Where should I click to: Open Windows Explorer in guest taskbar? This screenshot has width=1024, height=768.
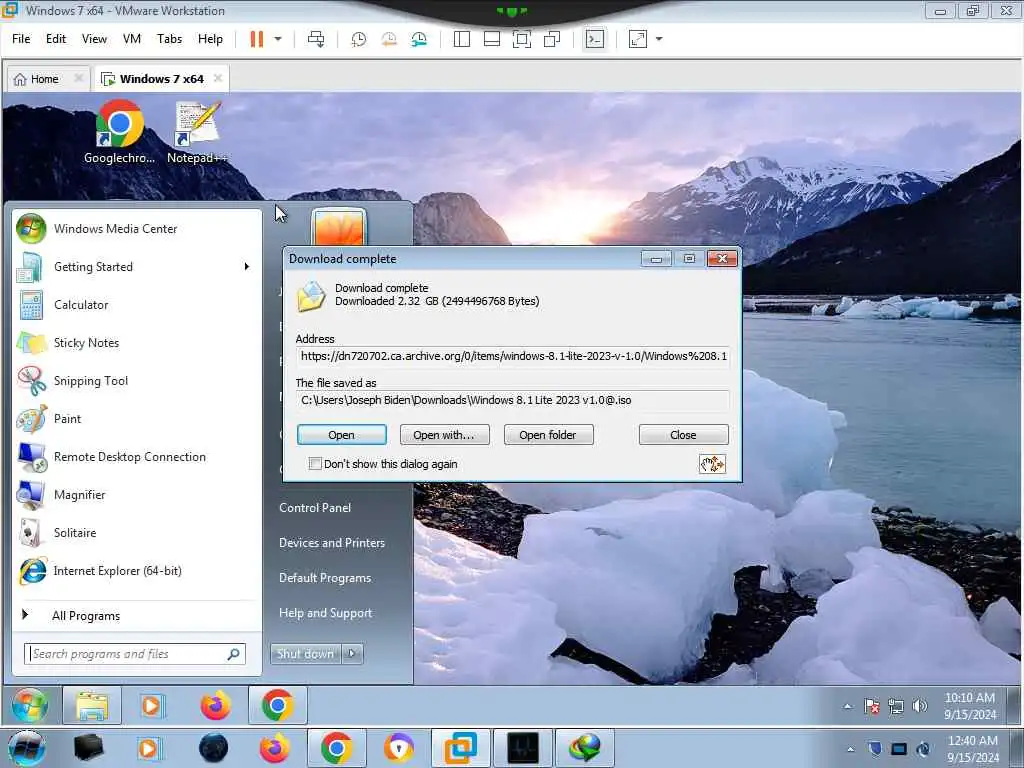(91, 705)
